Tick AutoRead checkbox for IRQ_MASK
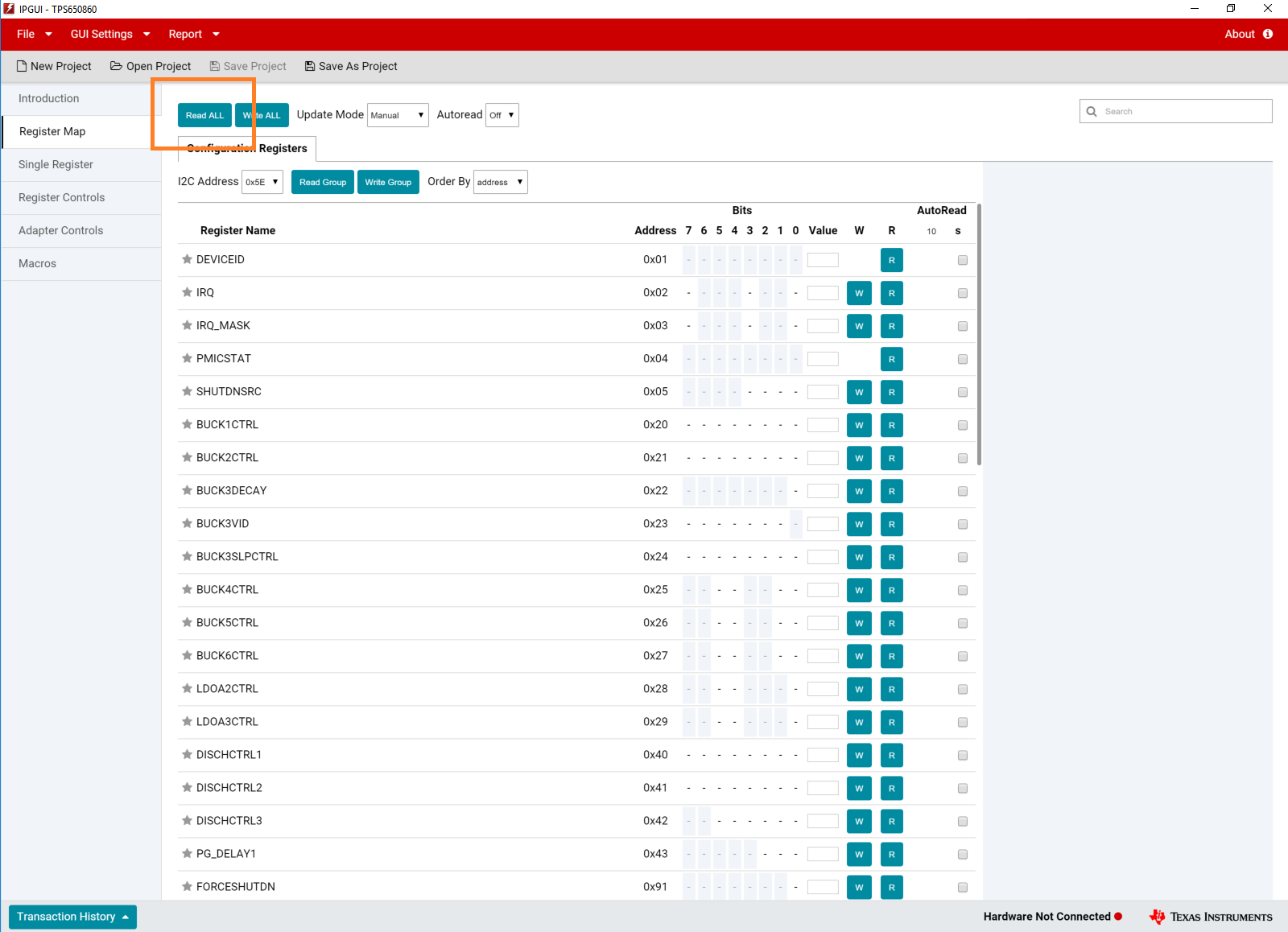The height and width of the screenshot is (932, 1288). pos(963,326)
